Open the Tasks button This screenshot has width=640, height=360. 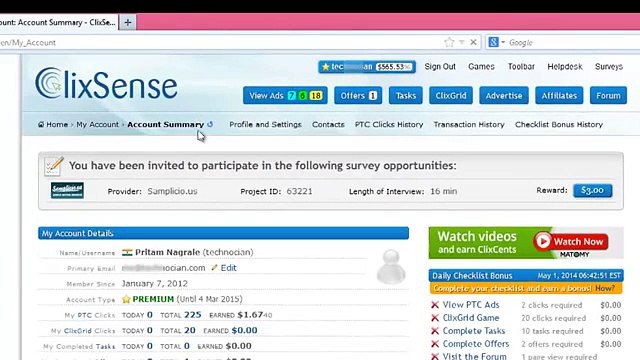coord(406,96)
